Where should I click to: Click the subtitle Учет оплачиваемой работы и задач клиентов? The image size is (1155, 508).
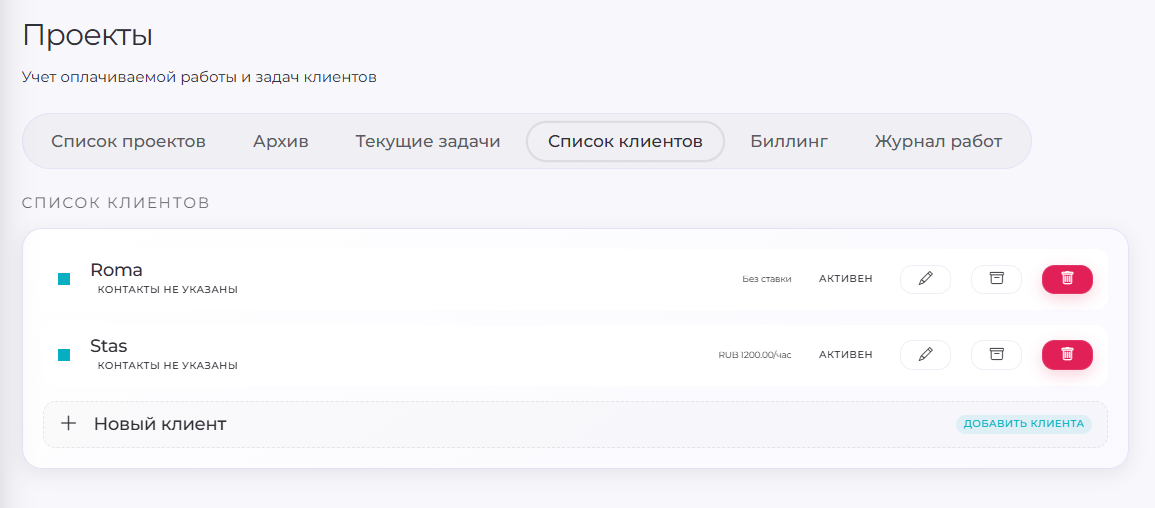click(x=200, y=77)
